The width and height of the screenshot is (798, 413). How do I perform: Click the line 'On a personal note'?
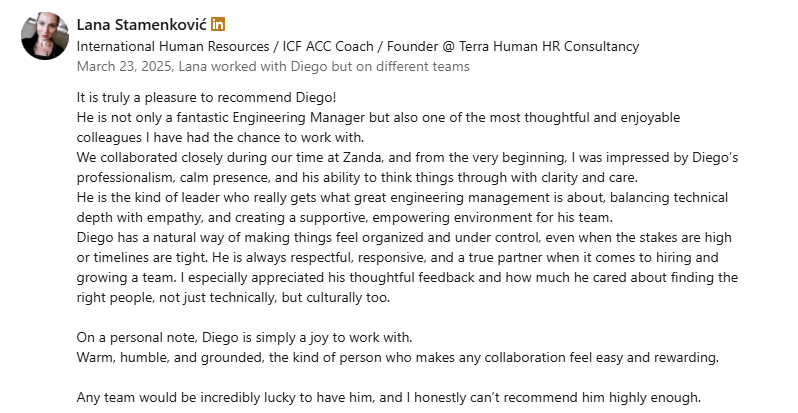click(244, 338)
